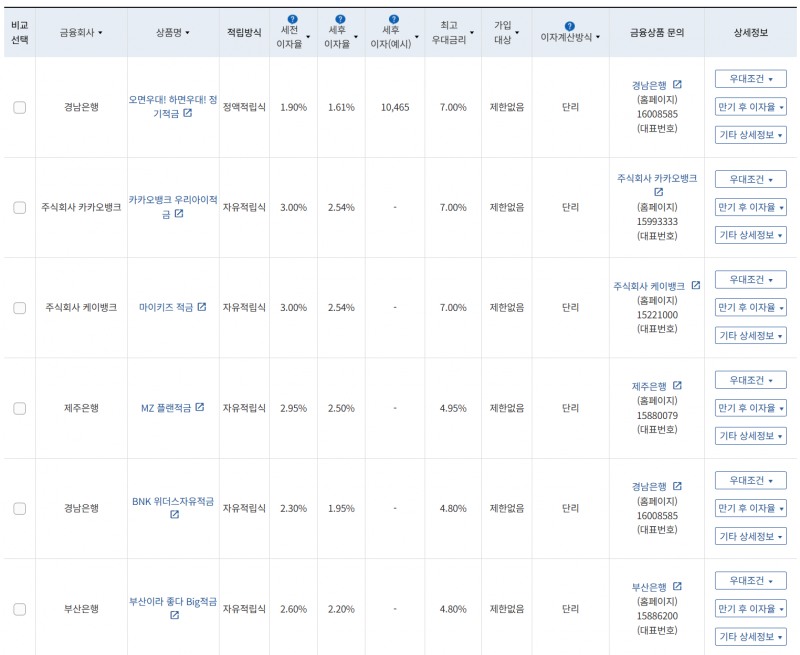Click the 2.20% 세후 이자율 cell
800x655 pixels.
tap(341, 609)
